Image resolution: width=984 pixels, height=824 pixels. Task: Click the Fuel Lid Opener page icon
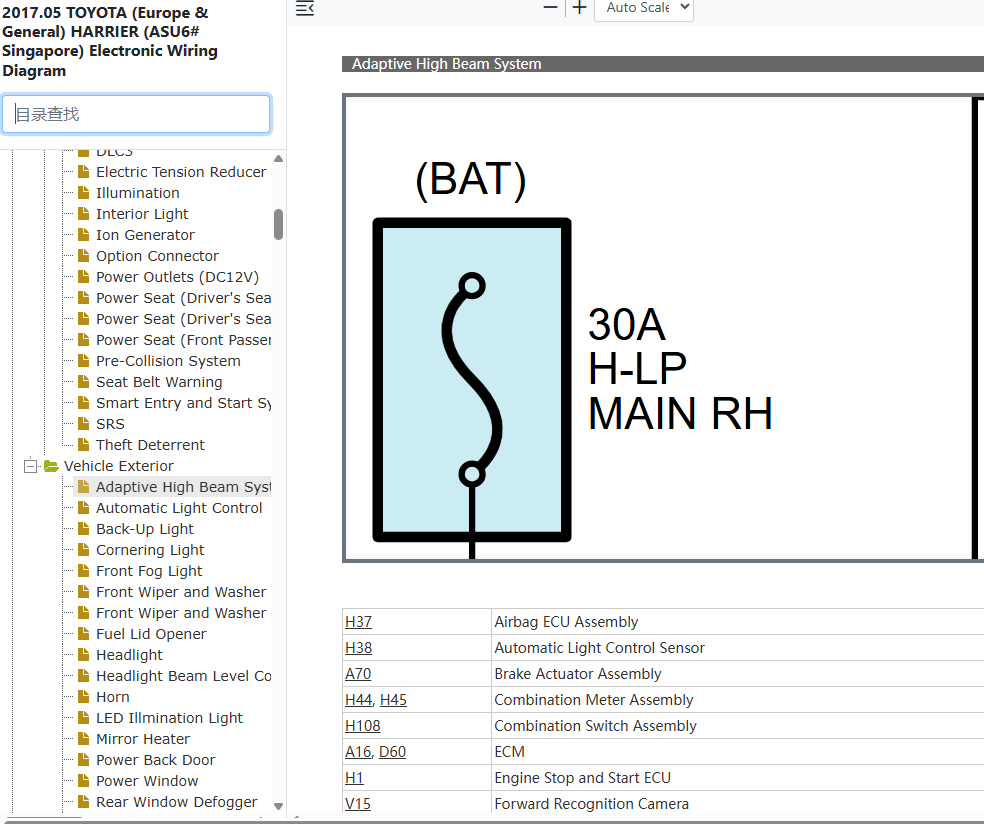click(83, 634)
